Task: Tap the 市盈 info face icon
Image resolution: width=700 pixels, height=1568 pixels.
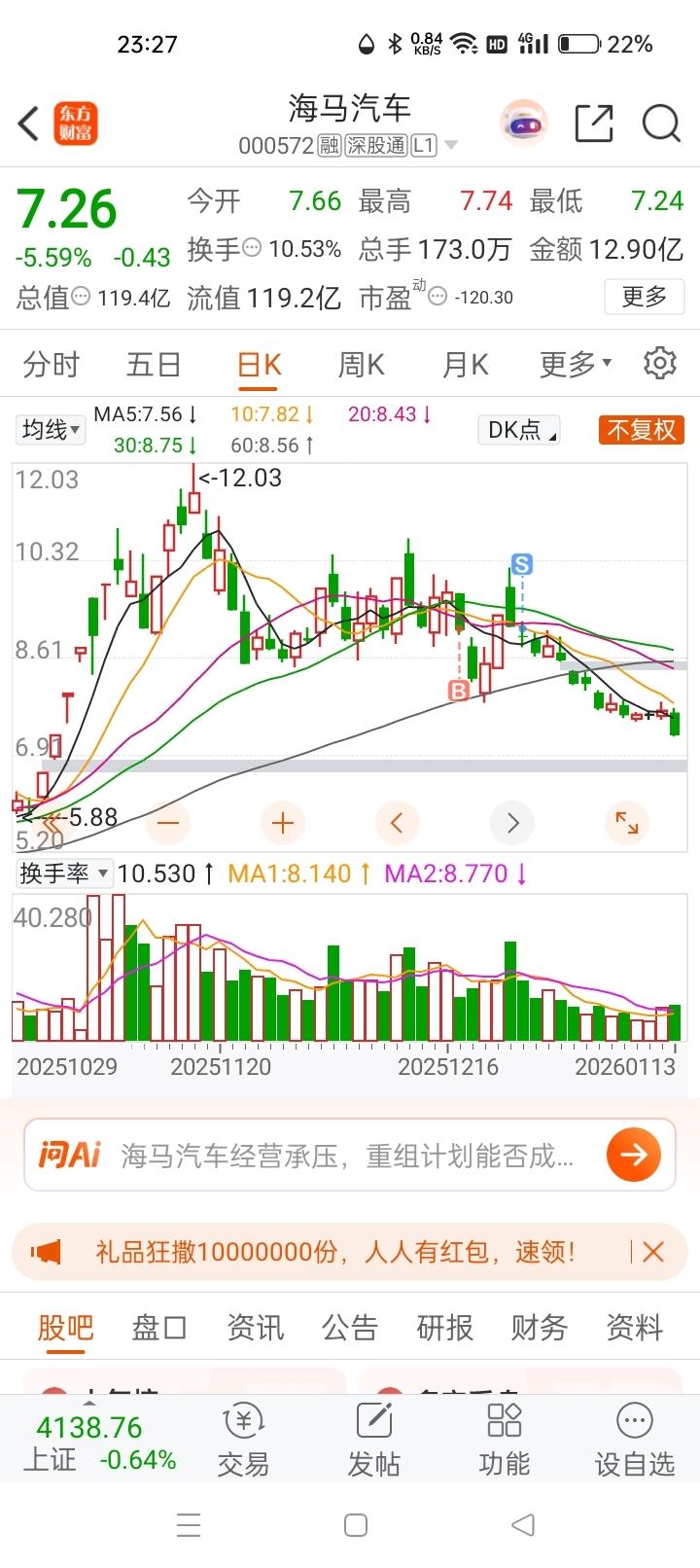Action: (x=437, y=296)
